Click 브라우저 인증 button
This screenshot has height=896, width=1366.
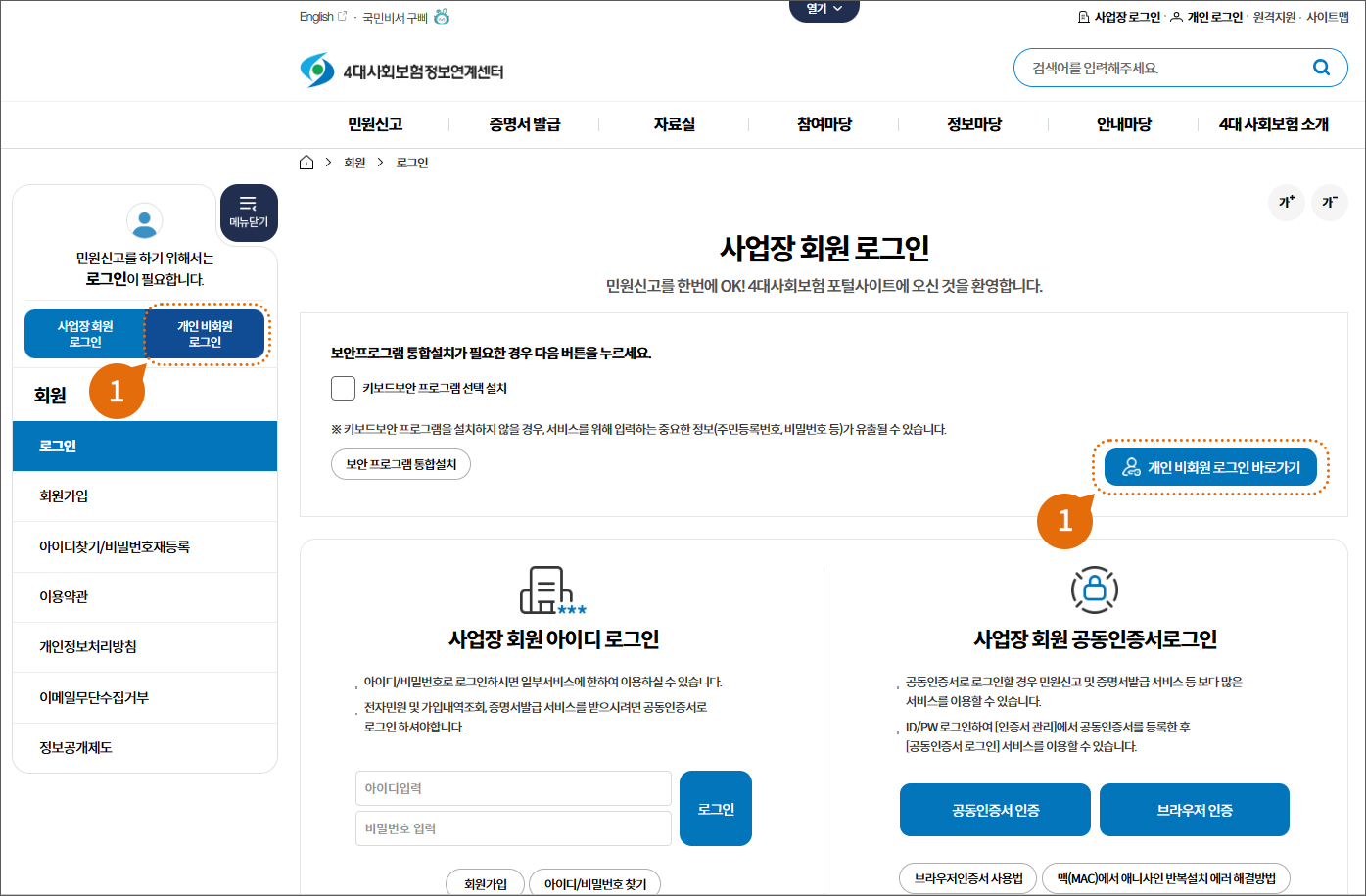point(1195,810)
